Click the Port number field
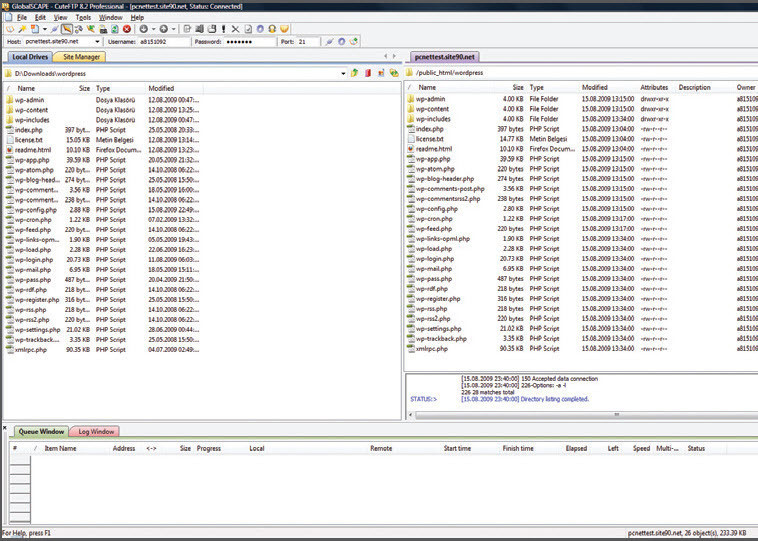 (308, 42)
